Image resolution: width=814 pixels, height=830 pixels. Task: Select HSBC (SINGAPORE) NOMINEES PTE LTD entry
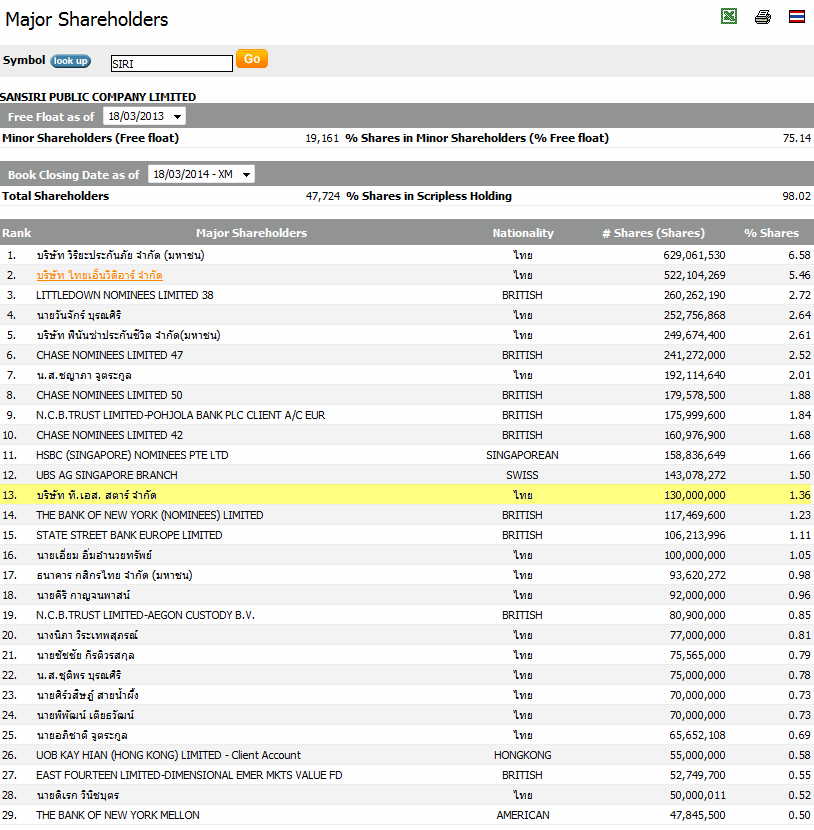[x=132, y=455]
